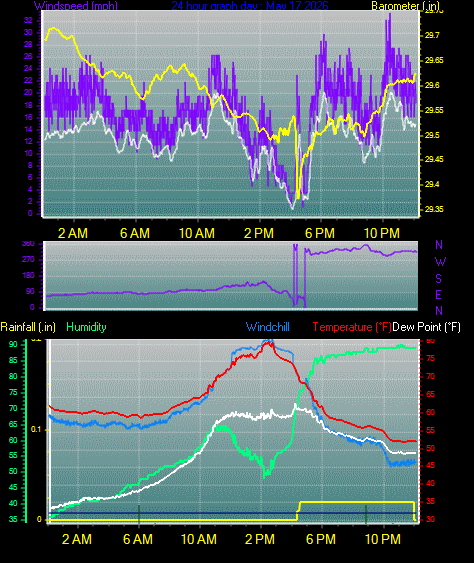Click the '180' wind direction axis value
This screenshot has height=563, width=474.
(x=28, y=276)
